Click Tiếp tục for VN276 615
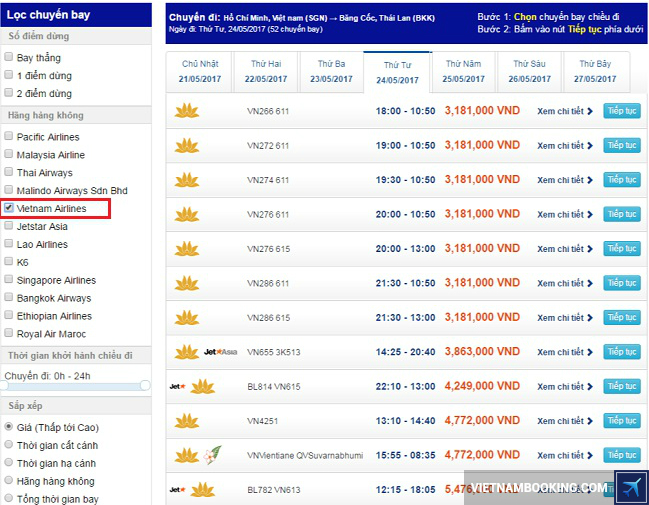The height and width of the screenshot is (505, 649). point(622,248)
